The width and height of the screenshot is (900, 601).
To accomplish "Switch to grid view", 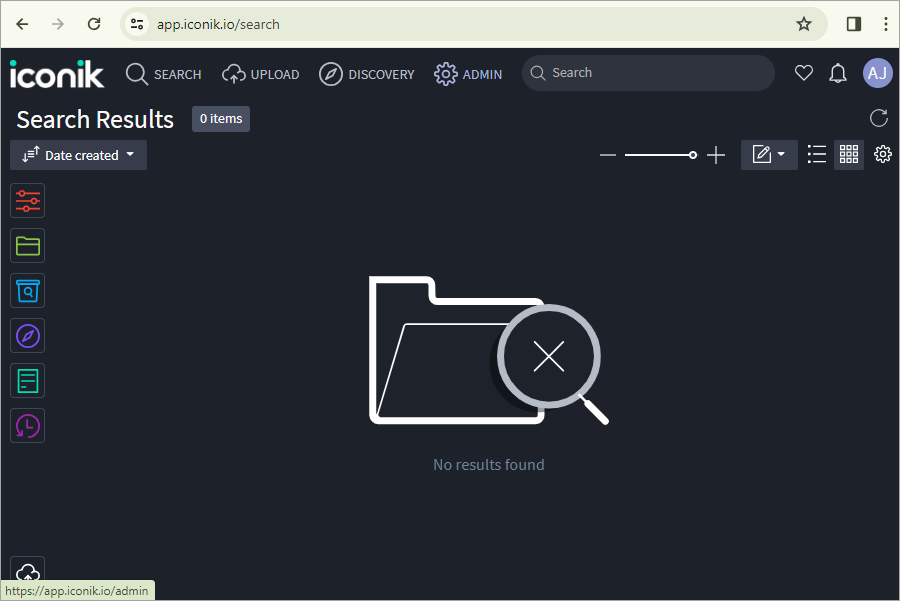I will (x=849, y=154).
